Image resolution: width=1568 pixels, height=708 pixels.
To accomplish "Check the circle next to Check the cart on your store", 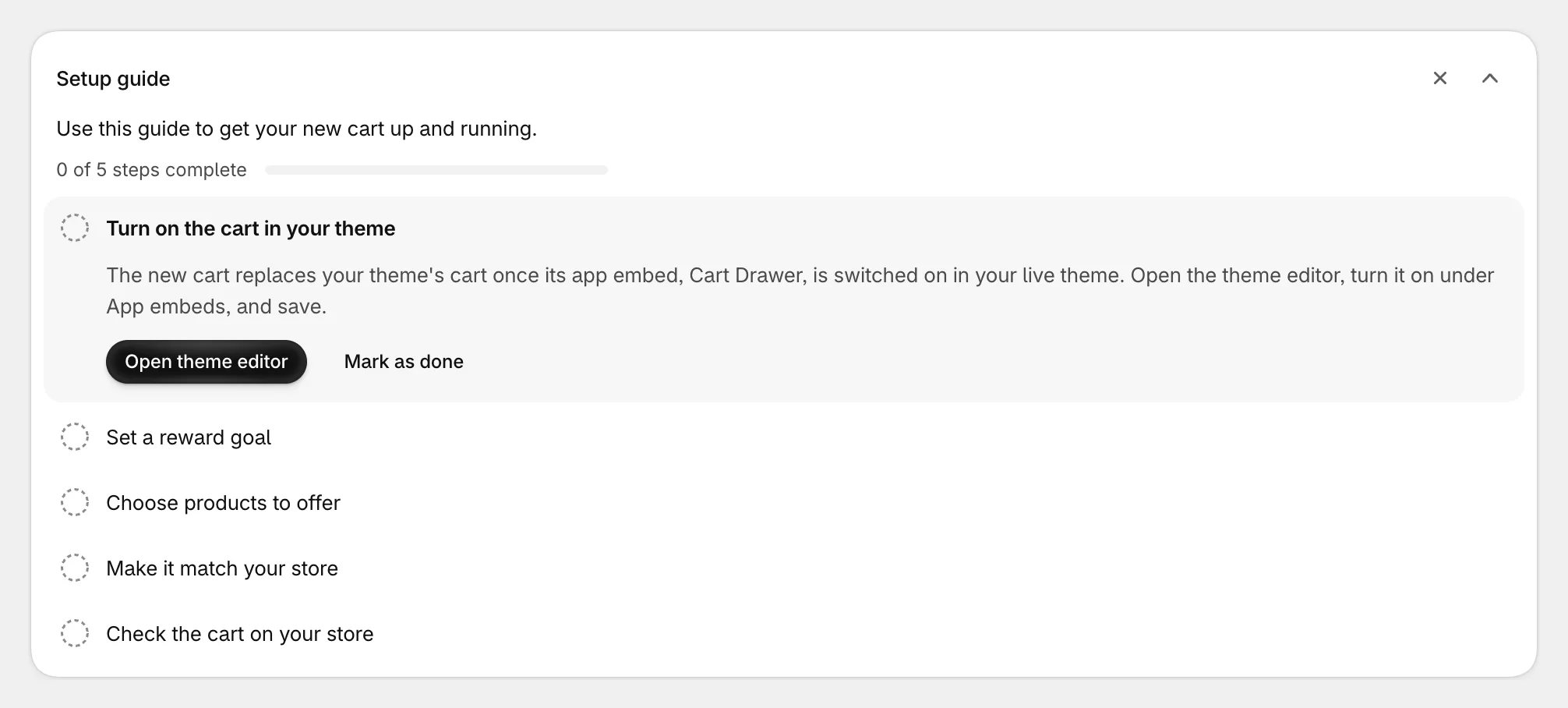I will point(75,633).
